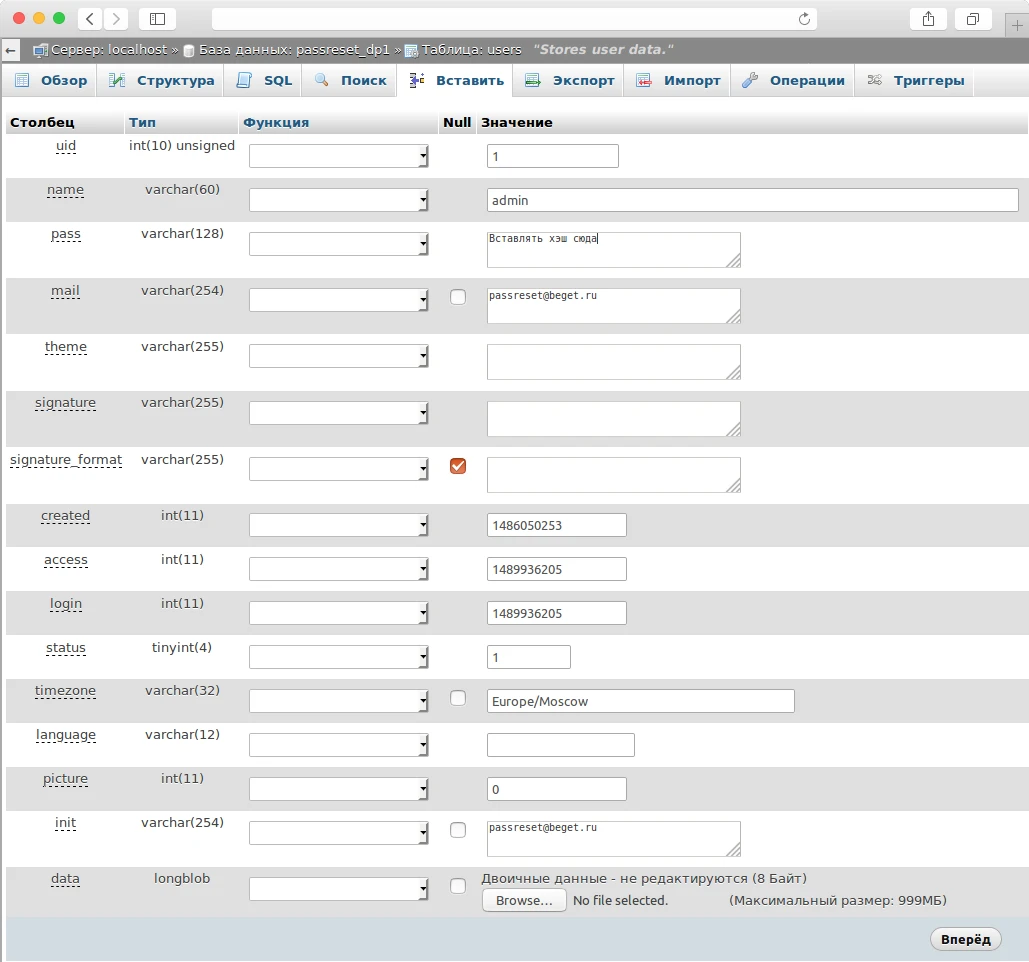Expand the function dropdown for uid
The width and height of the screenshot is (1029, 962).
click(339, 156)
